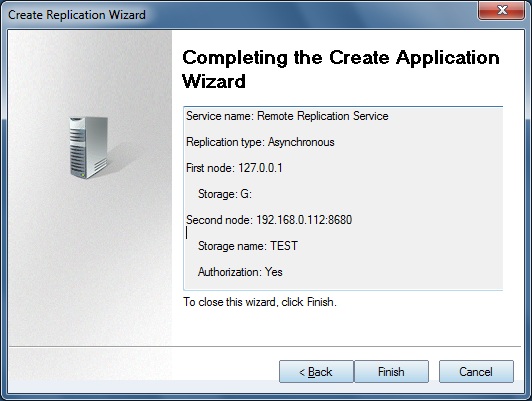The width and height of the screenshot is (532, 401).
Task: Click the Service name line in summary
Action: pos(287,116)
